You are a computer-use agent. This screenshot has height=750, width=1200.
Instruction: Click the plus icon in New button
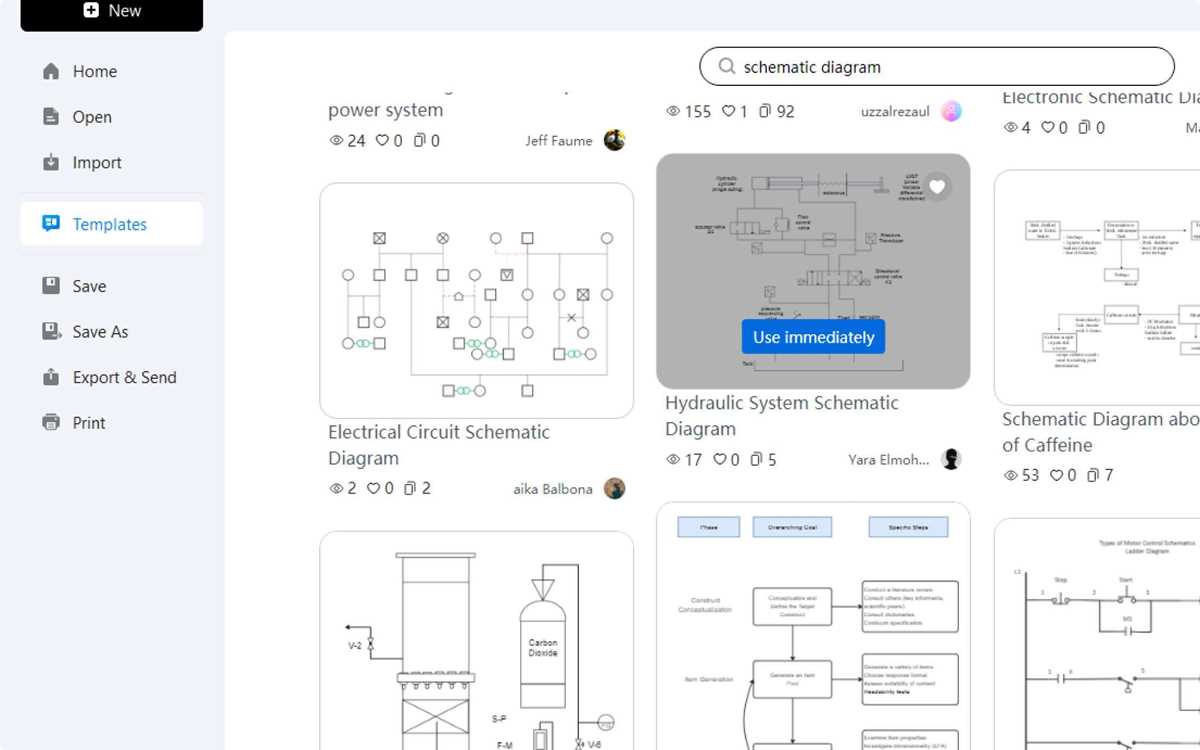point(91,10)
